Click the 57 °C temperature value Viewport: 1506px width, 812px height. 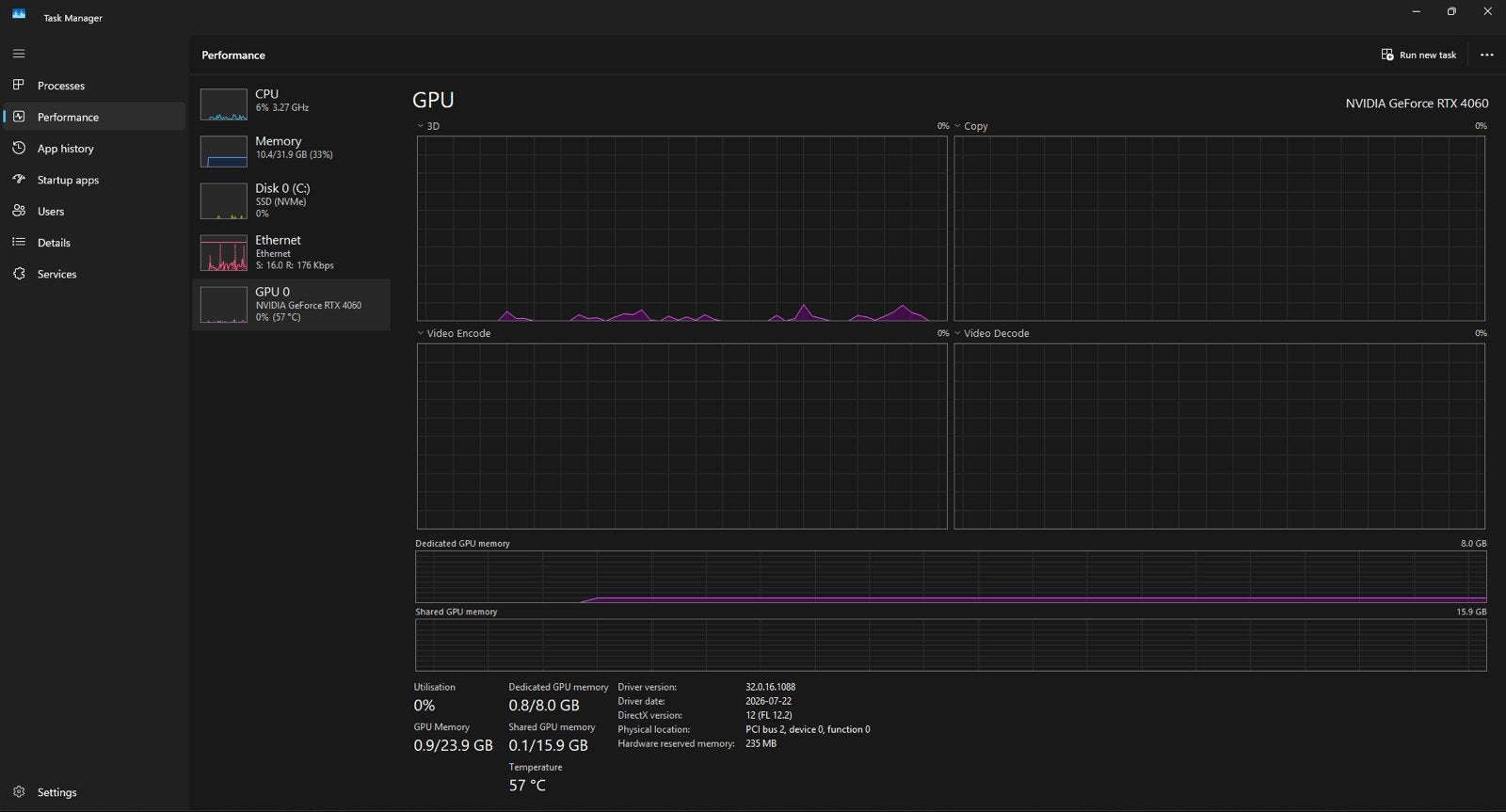pos(527,785)
